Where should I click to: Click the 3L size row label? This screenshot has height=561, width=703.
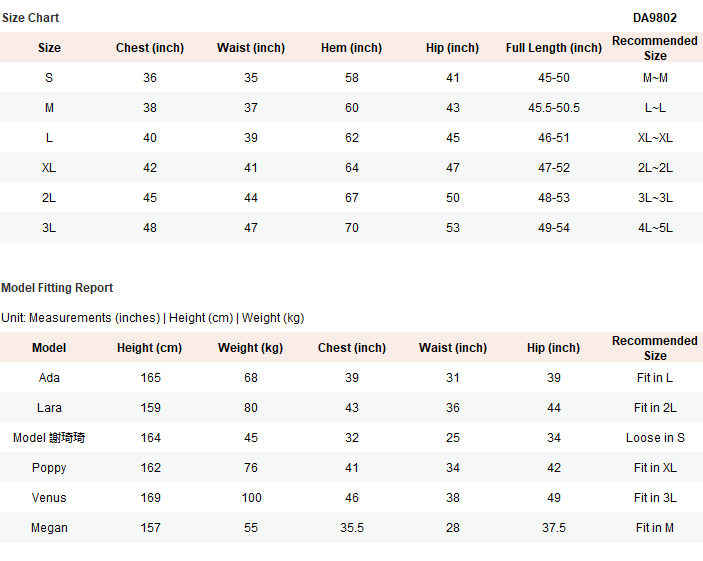(49, 228)
